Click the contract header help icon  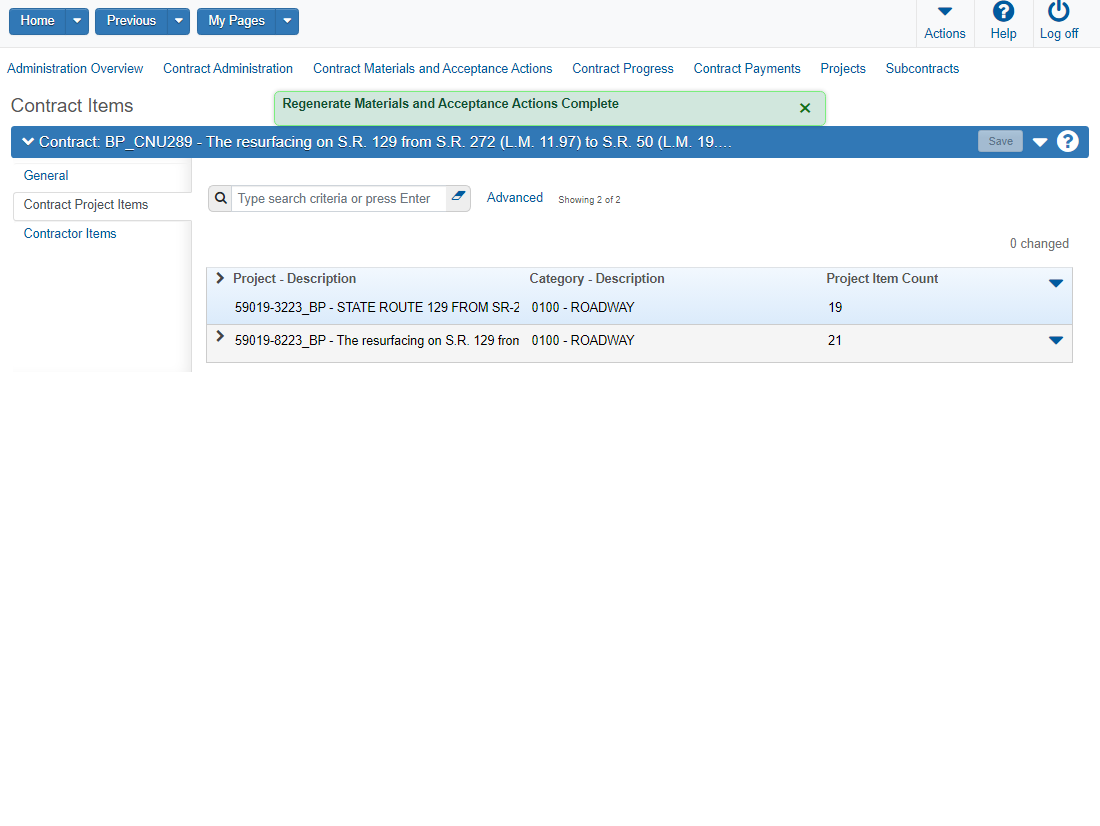(x=1068, y=141)
